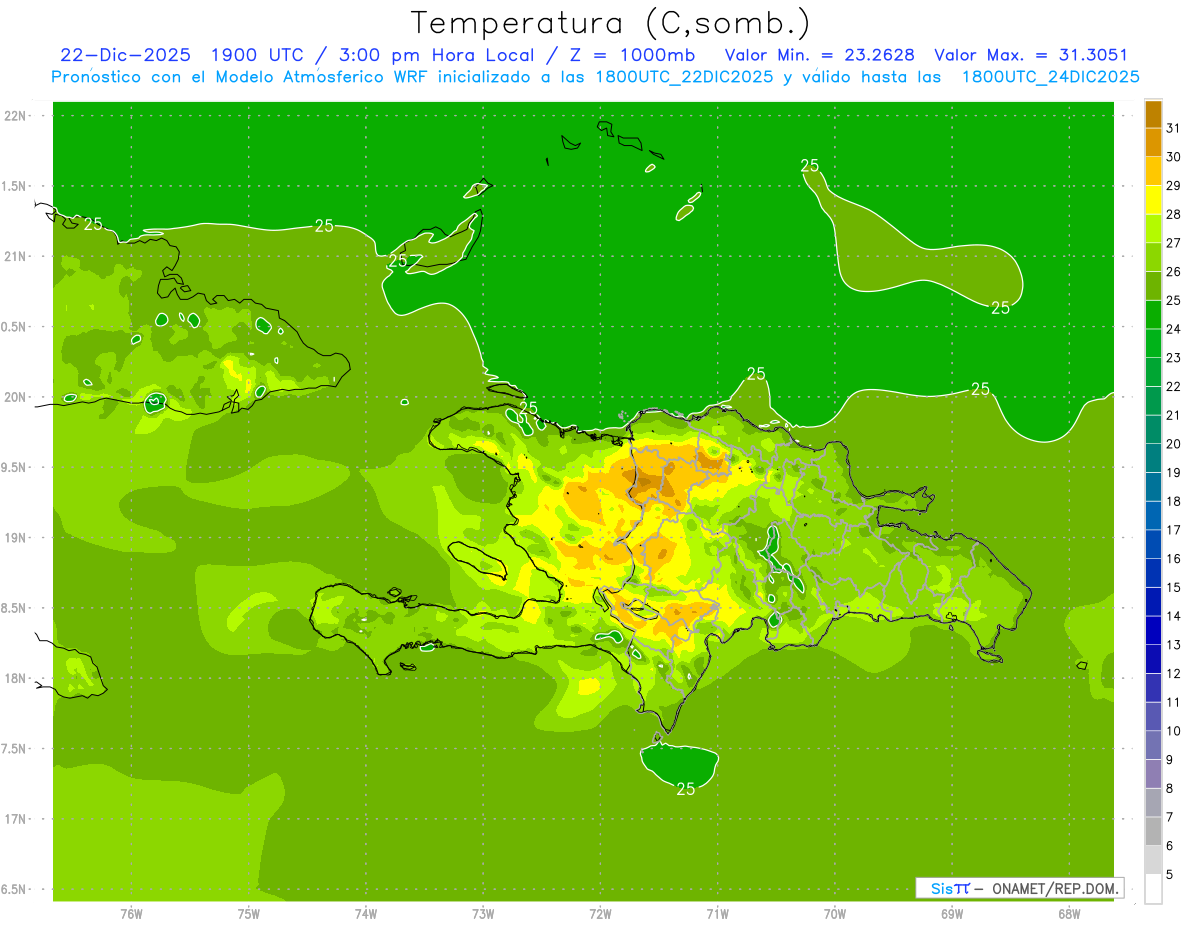Viewport: 1200px width, 927px height.
Task: Click the yellow legend swatch between 28 and 29
Action: (1153, 200)
